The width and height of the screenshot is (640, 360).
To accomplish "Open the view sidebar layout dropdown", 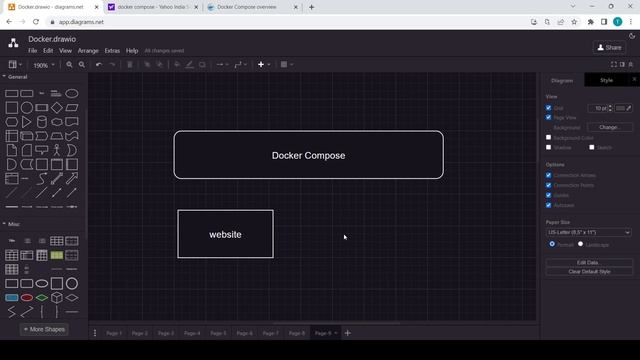I will point(15,64).
